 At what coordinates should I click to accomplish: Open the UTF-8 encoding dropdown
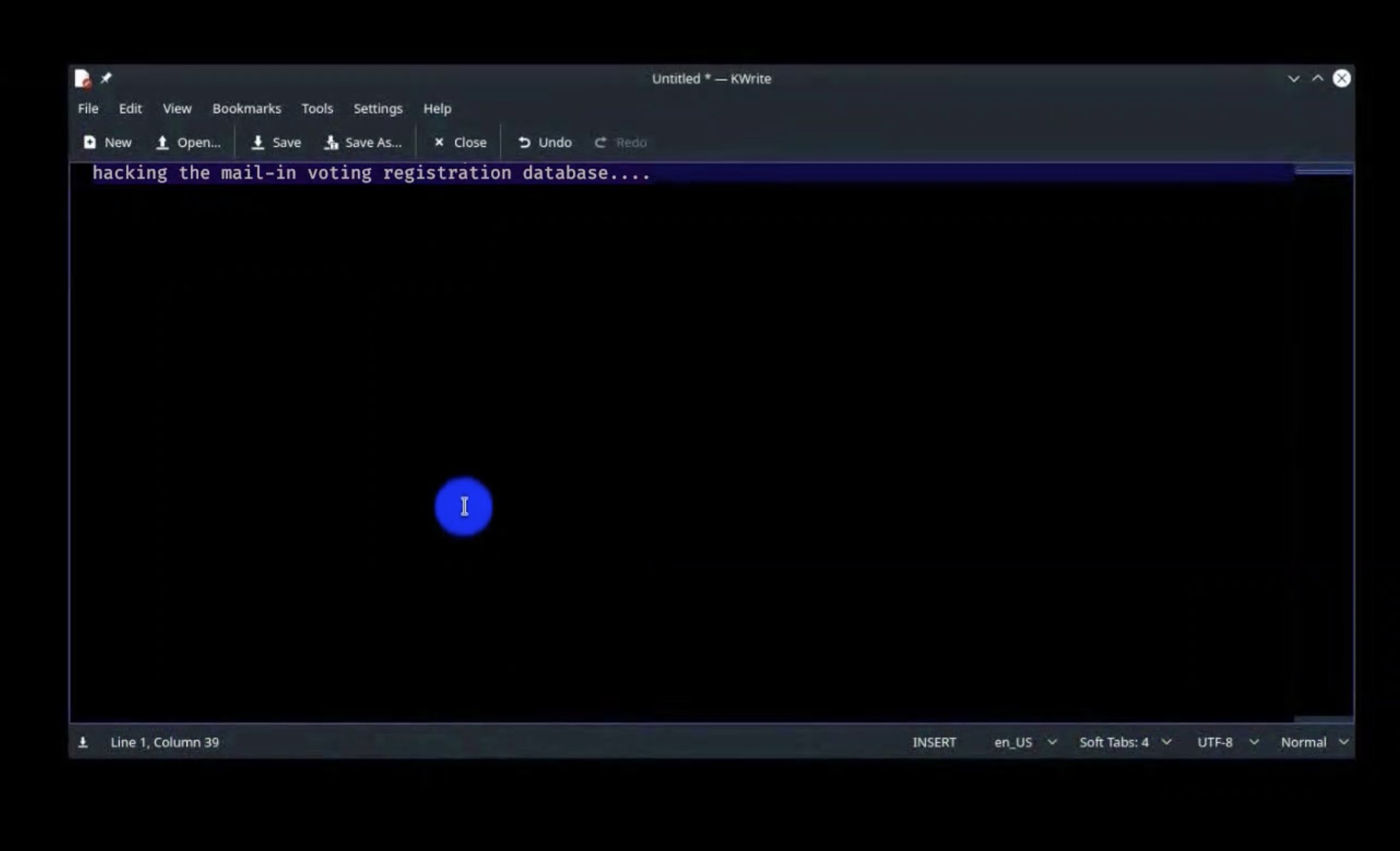coord(1214,742)
